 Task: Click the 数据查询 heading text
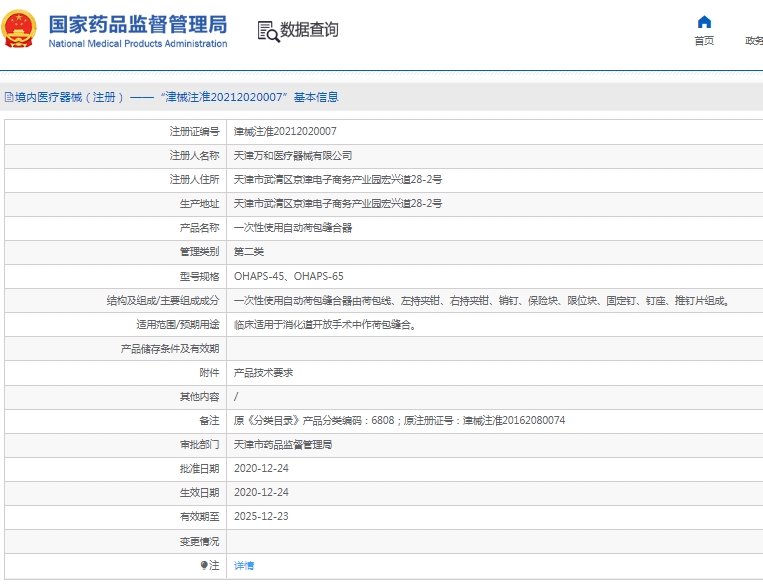coord(309,30)
